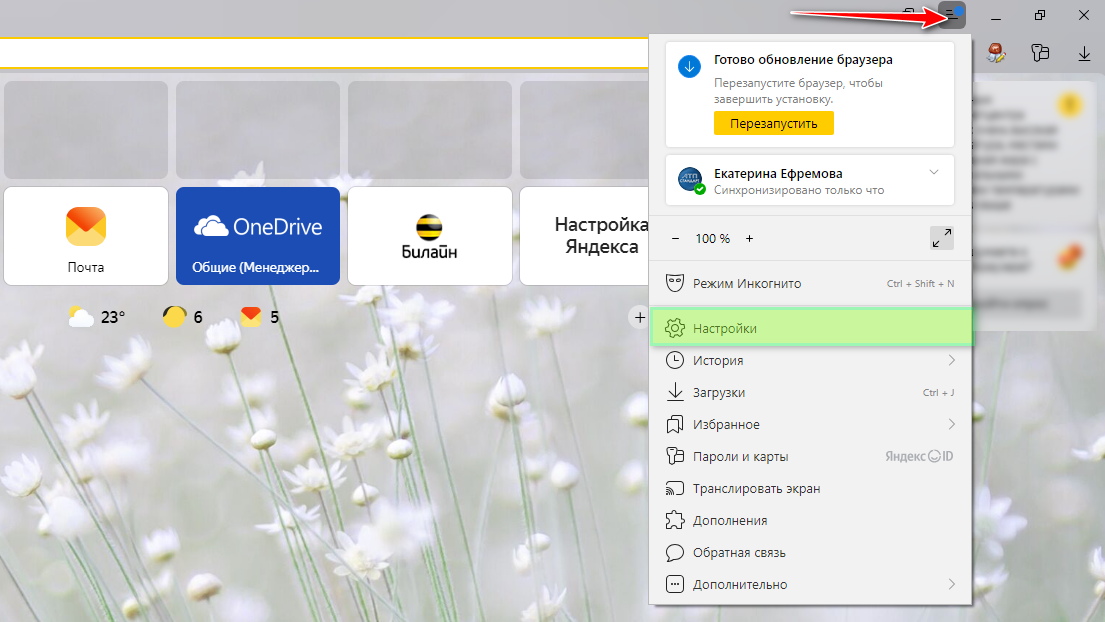
Task: Click the mail counter icon showing 5
Action: pos(260,317)
